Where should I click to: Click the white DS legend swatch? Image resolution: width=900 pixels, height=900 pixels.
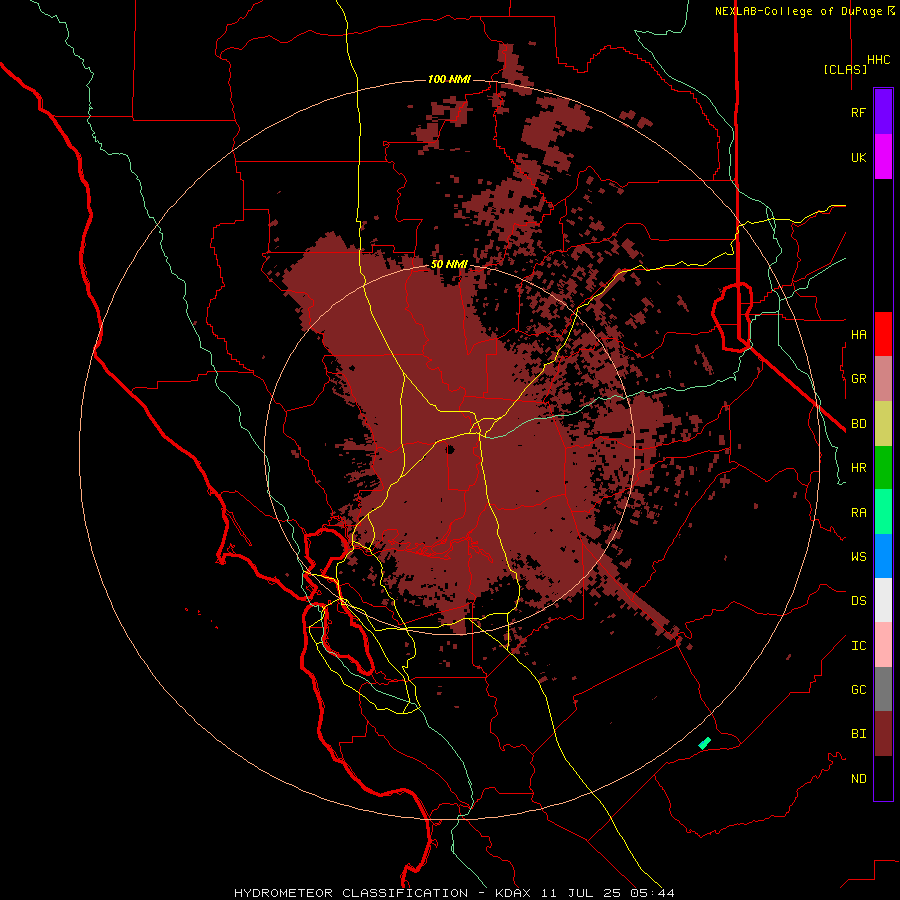coord(883,600)
